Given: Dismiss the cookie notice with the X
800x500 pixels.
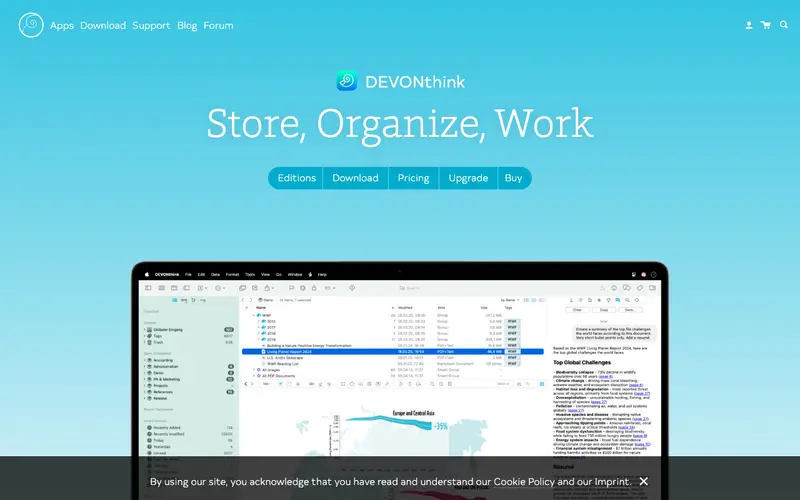Looking at the screenshot, I should click(x=644, y=481).
